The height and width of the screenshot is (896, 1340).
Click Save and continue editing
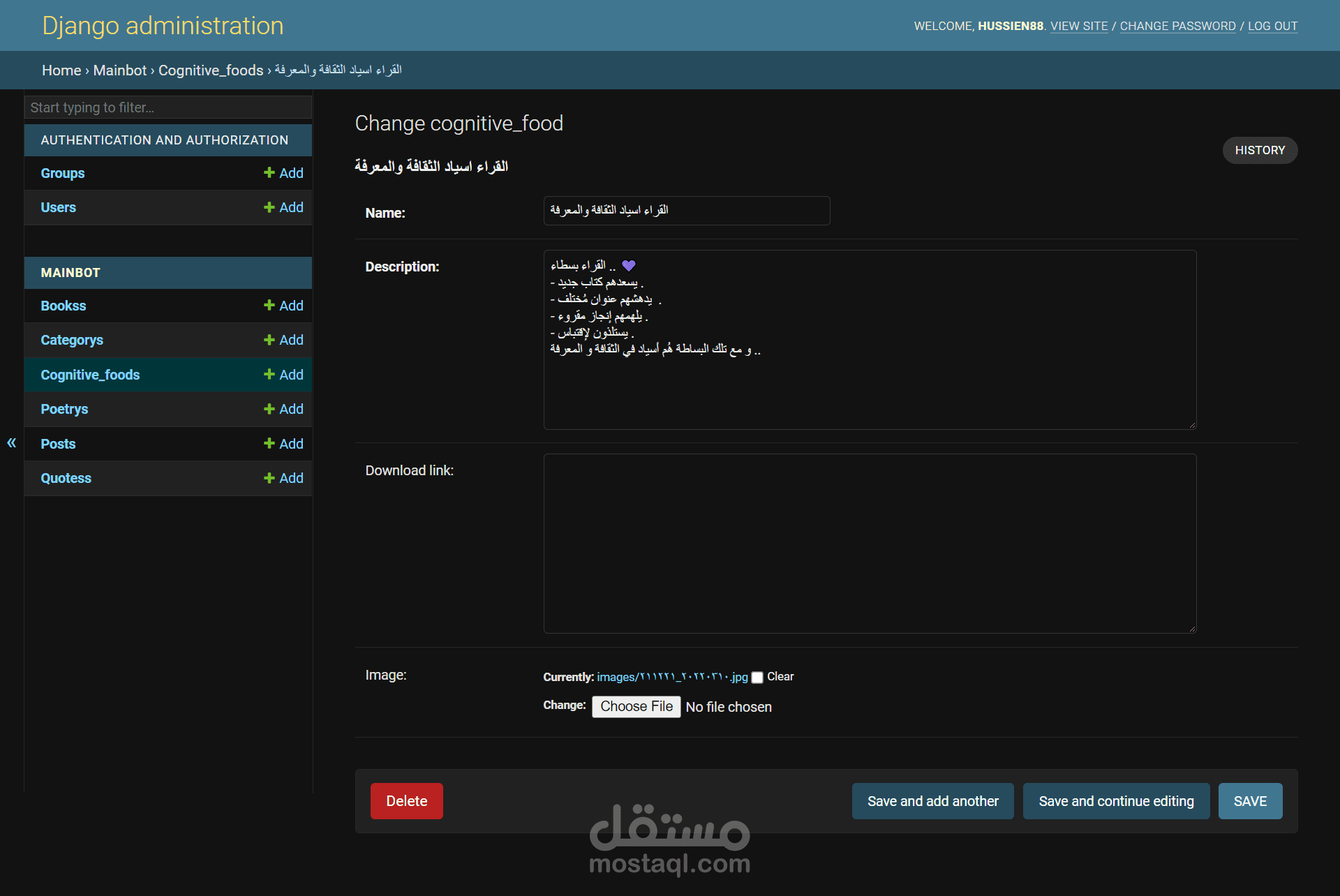[x=1116, y=801]
